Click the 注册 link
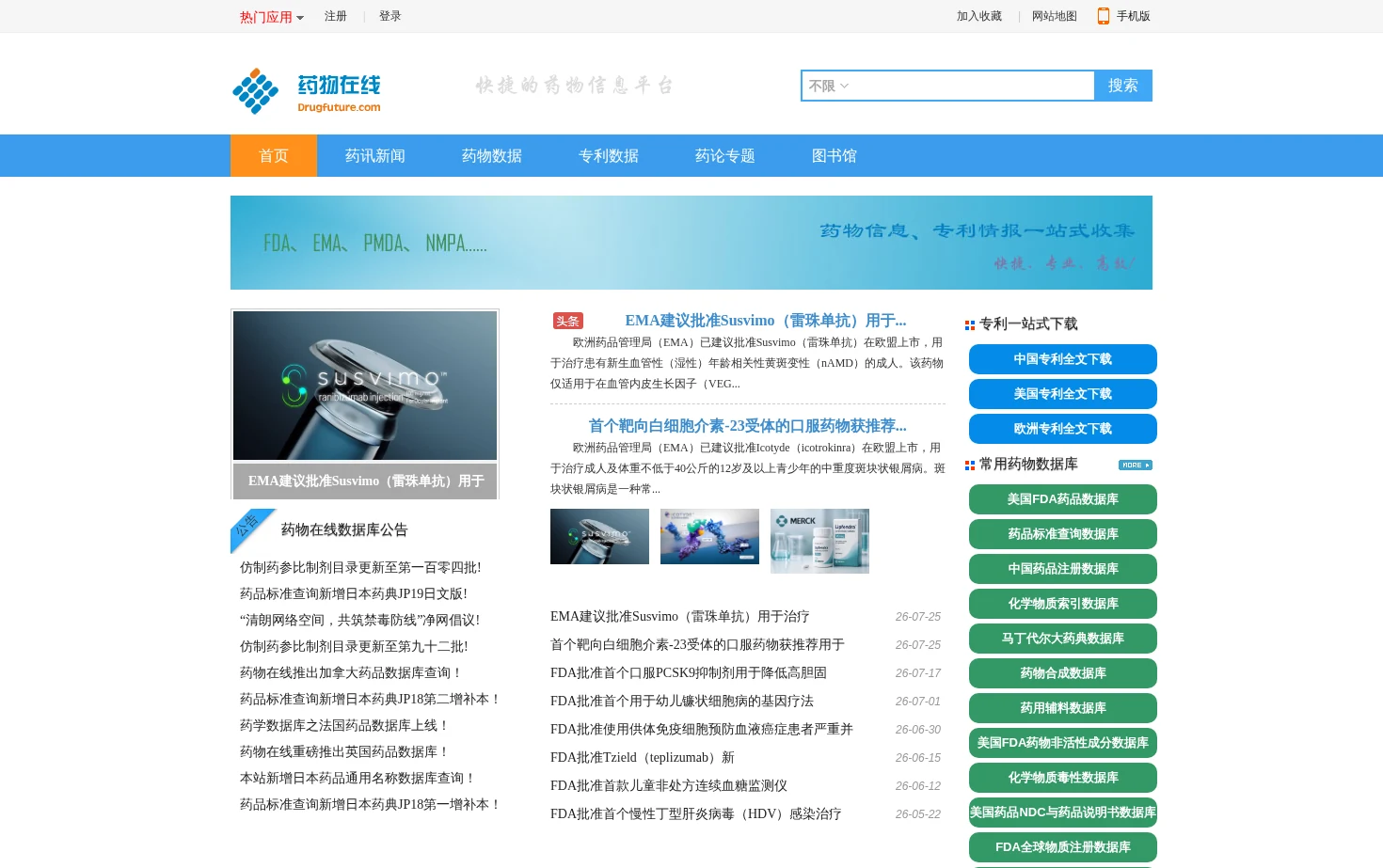 (336, 16)
